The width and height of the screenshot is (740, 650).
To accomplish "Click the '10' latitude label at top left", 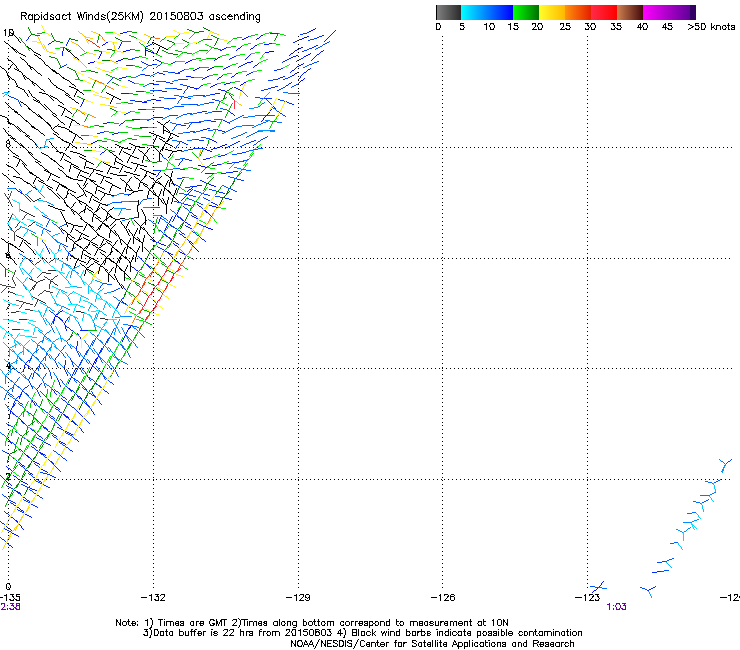I will tap(8, 33).
